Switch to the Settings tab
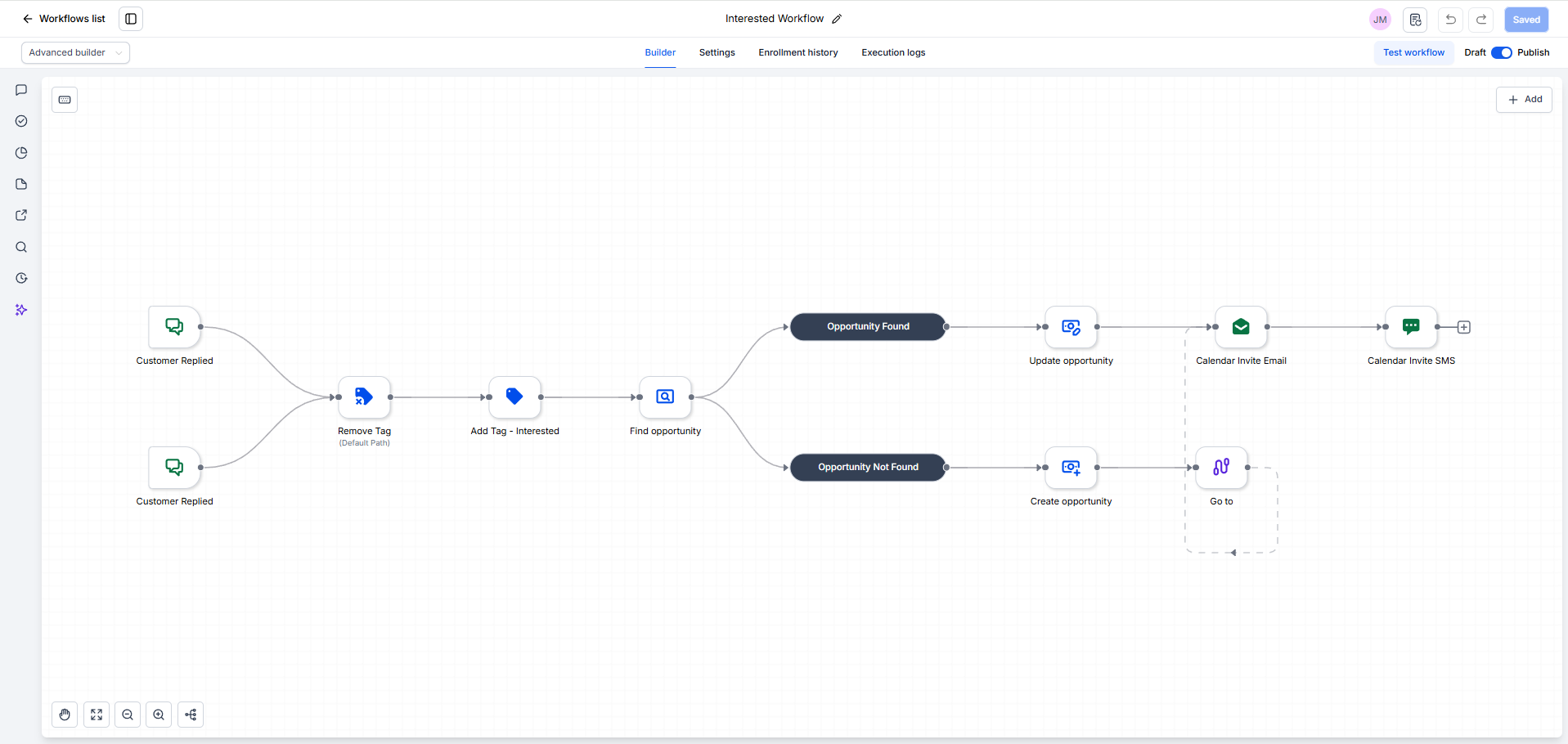The width and height of the screenshot is (1568, 744). coord(717,52)
